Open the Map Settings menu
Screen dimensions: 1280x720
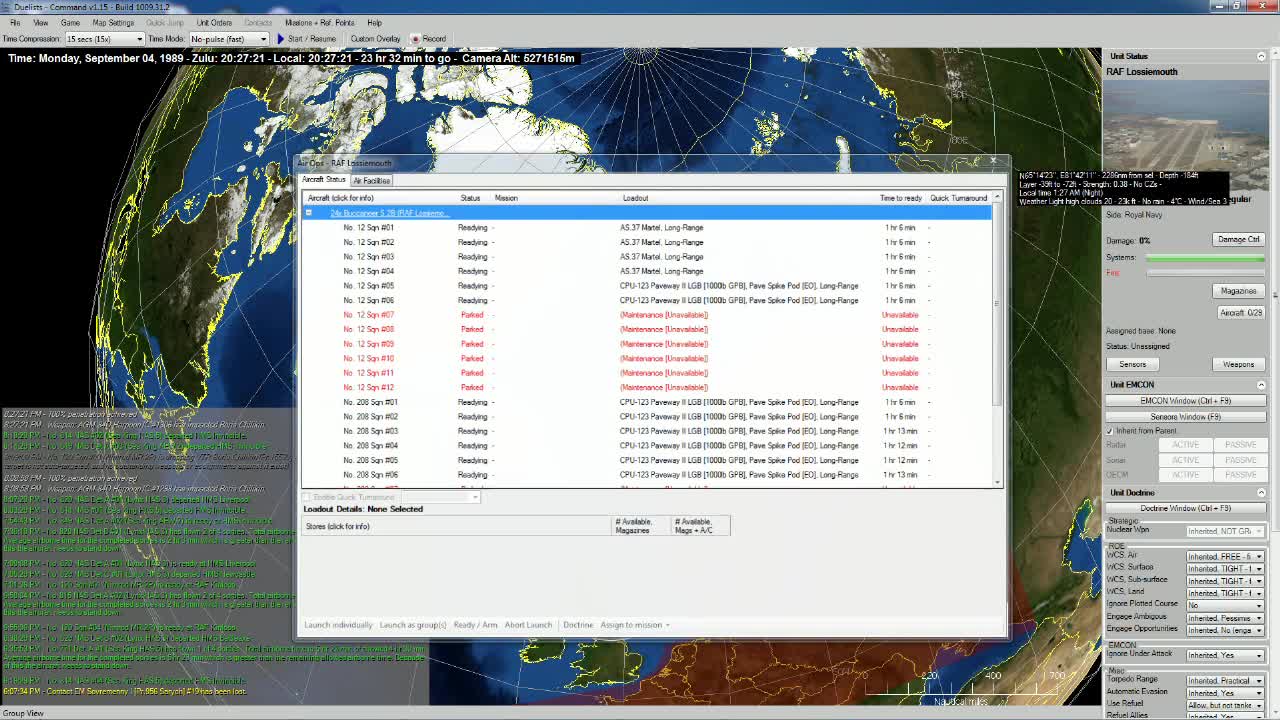tap(113, 22)
